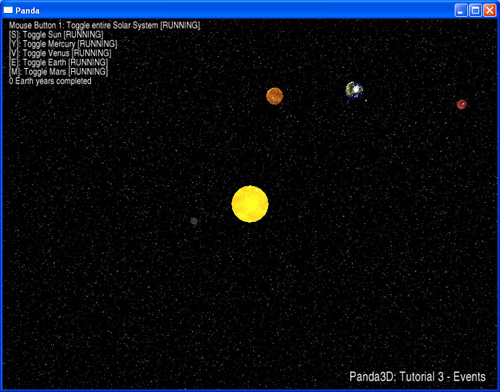Screen dimensions: 500x392
Task: Click the Panda window title bar icon
Action: pos(8,10)
